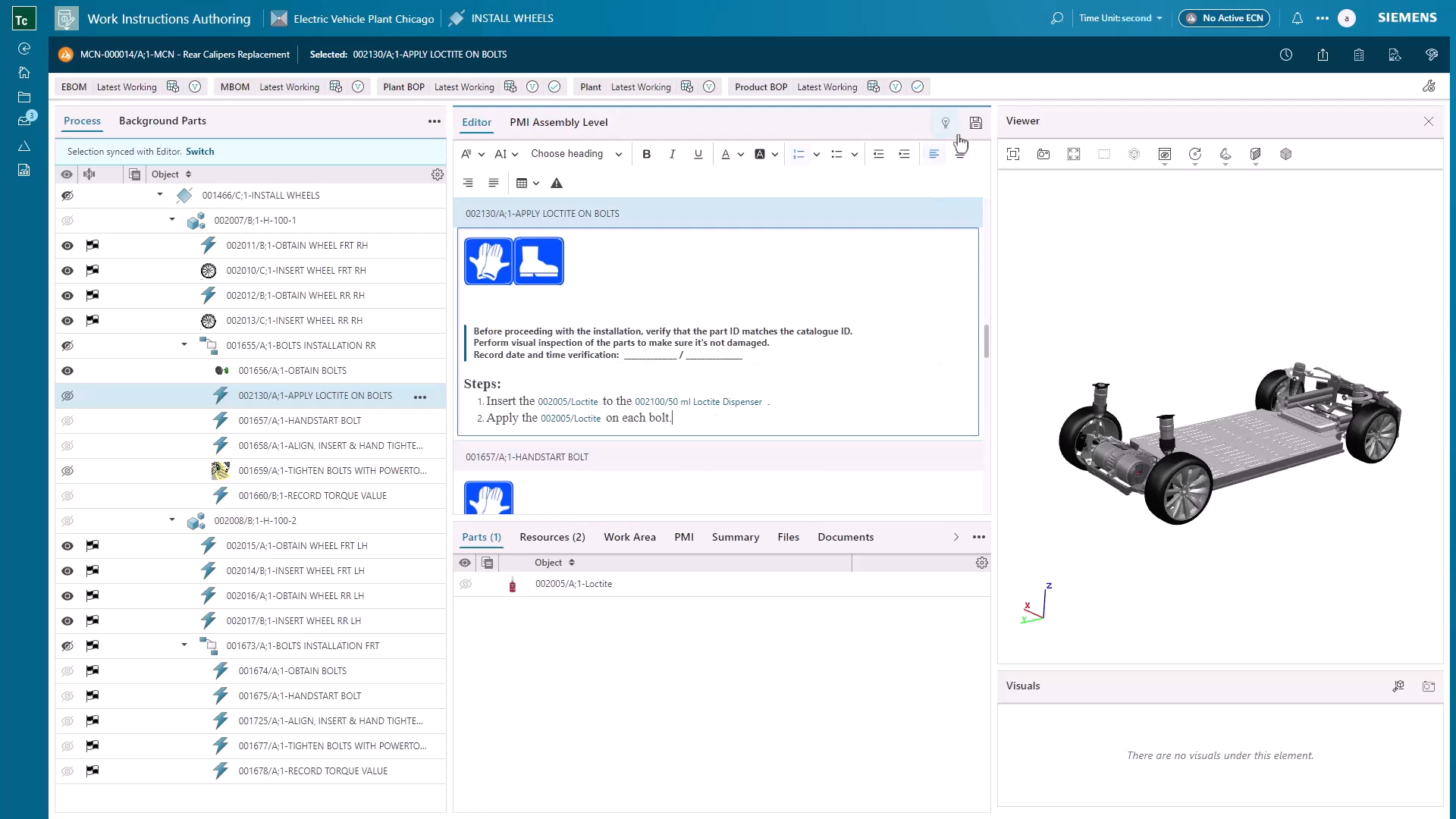Collapse the 001673/A;1-BOLTS INSTALLATION FRT node

tap(184, 645)
